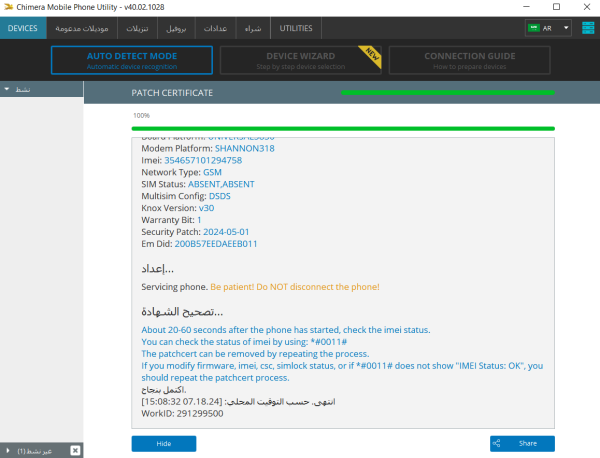Image resolution: width=600 pixels, height=458 pixels.
Task: Click the Knox Version value v30
Action: point(206,208)
